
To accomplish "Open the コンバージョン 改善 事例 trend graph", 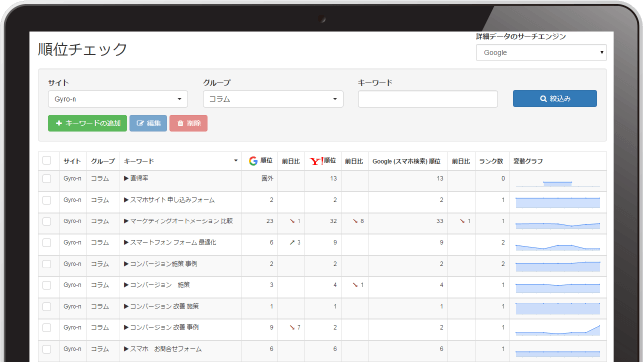I will pyautogui.click(x=558, y=330).
